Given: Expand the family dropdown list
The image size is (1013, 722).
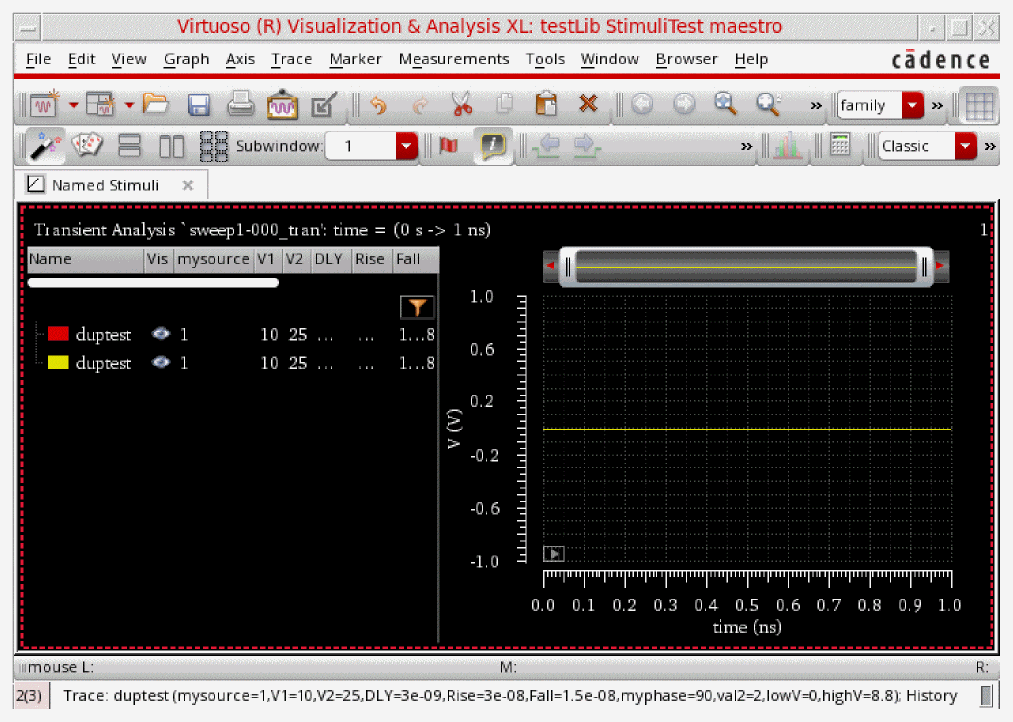Looking at the screenshot, I should 912,105.
